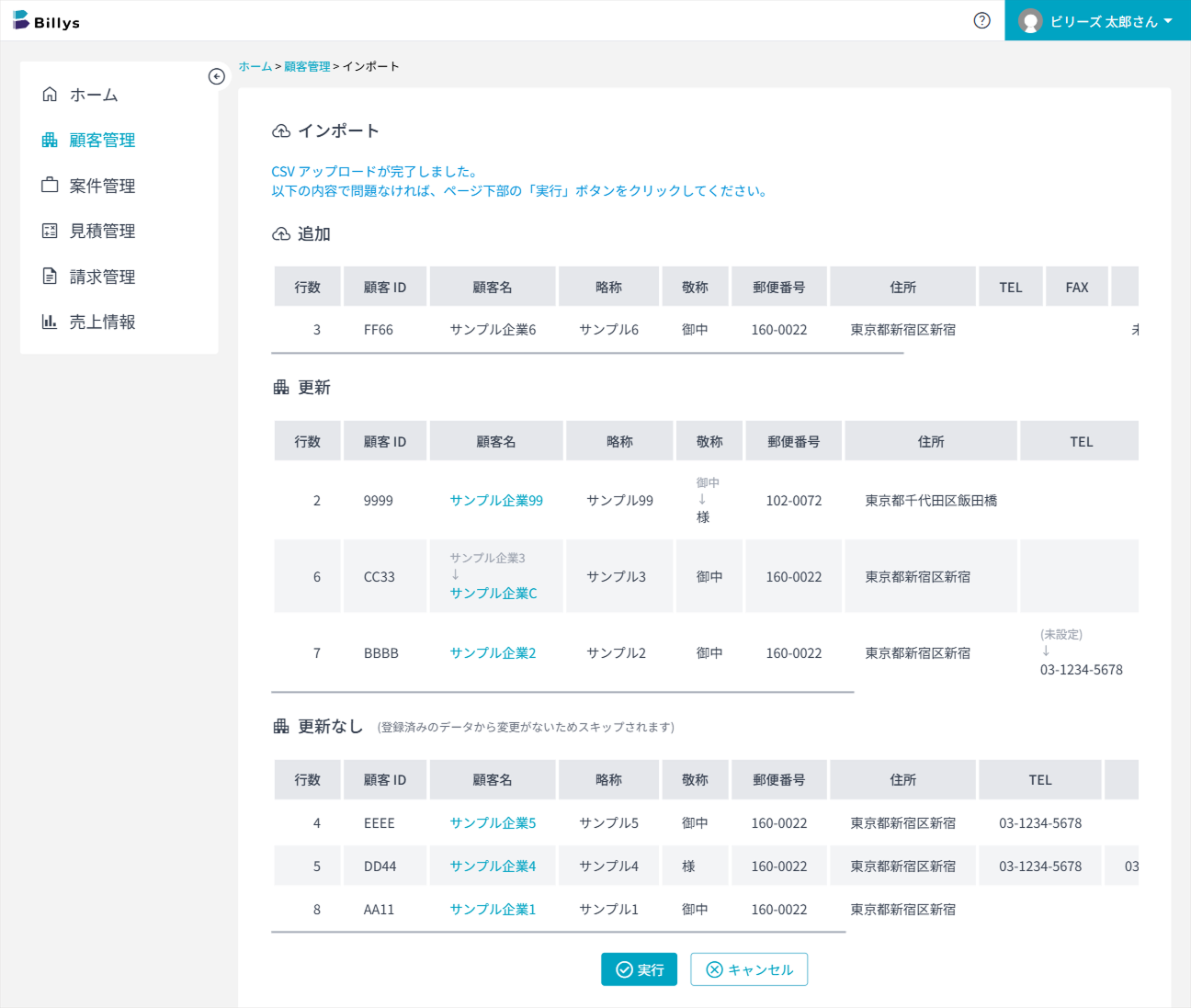Click the TEL header in 更新 table
Image resolution: width=1191 pixels, height=1008 pixels.
[x=1081, y=441]
